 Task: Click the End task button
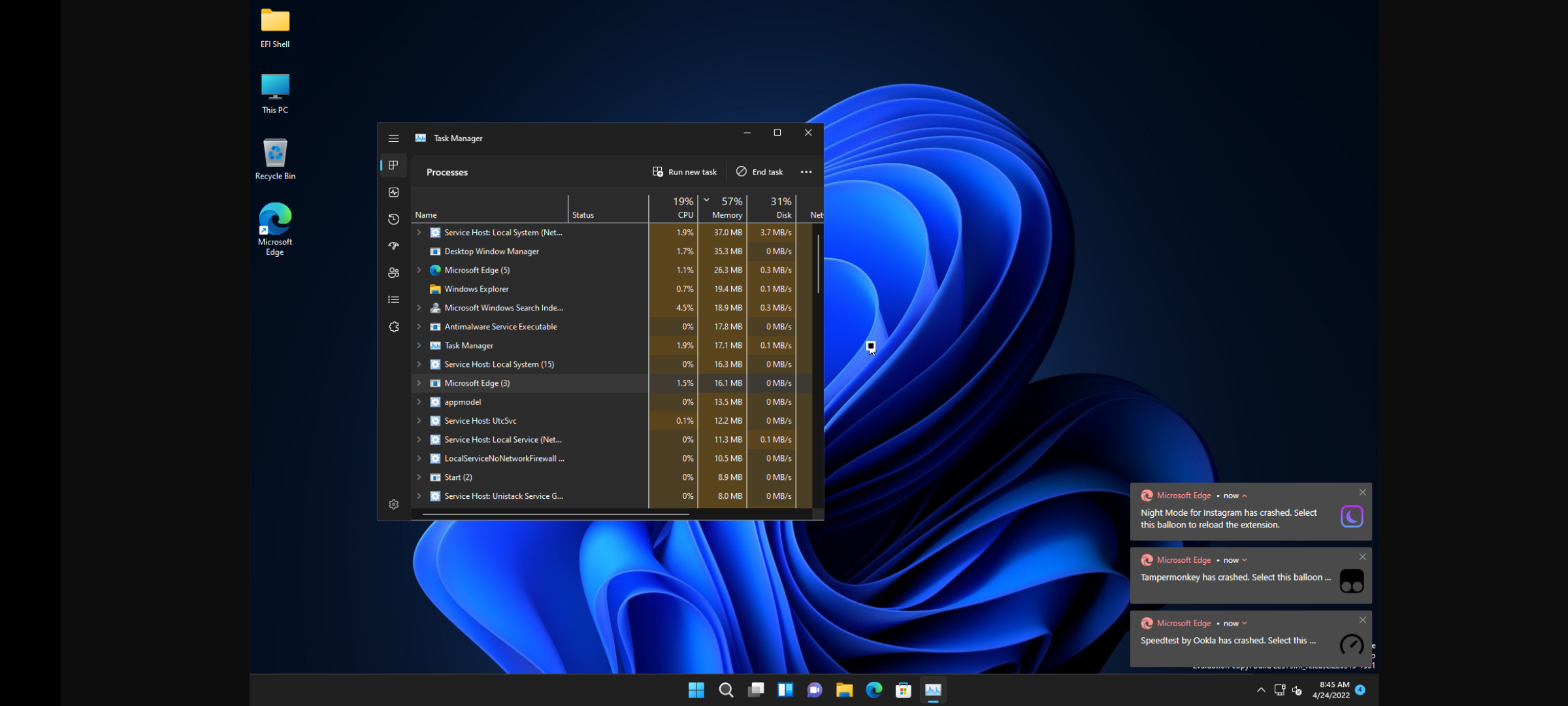tap(759, 171)
